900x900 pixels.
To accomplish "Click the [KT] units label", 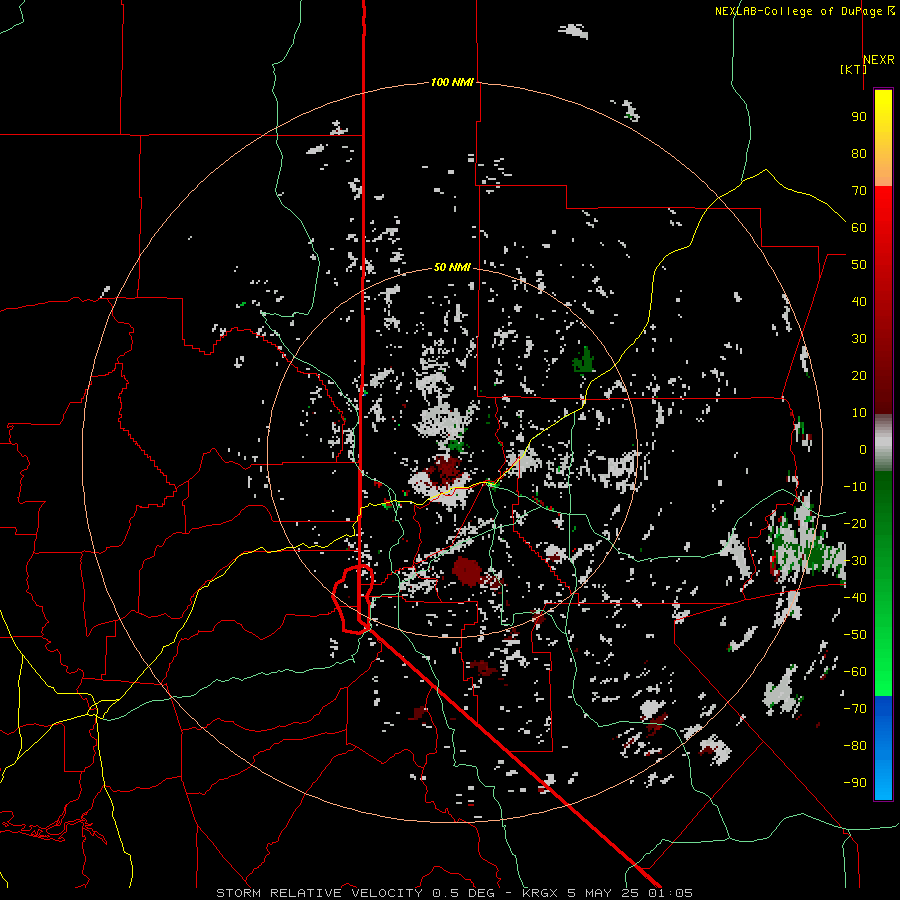I will [x=854, y=69].
